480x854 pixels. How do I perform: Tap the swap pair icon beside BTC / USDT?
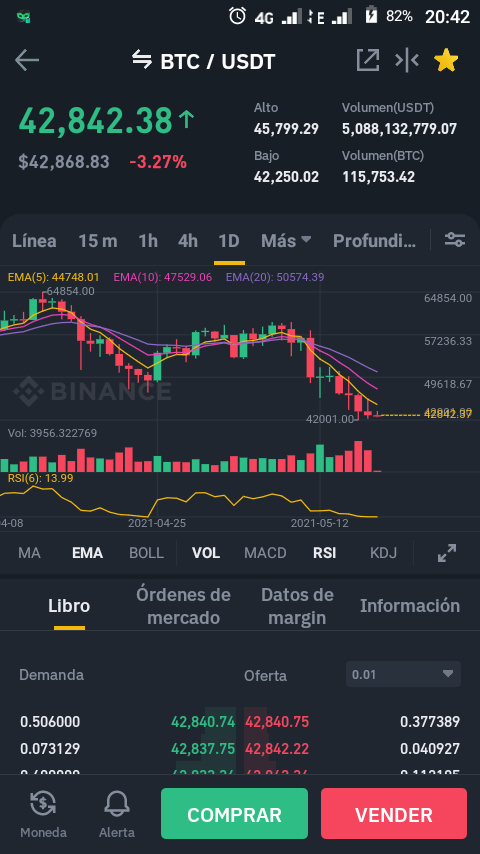[142, 60]
